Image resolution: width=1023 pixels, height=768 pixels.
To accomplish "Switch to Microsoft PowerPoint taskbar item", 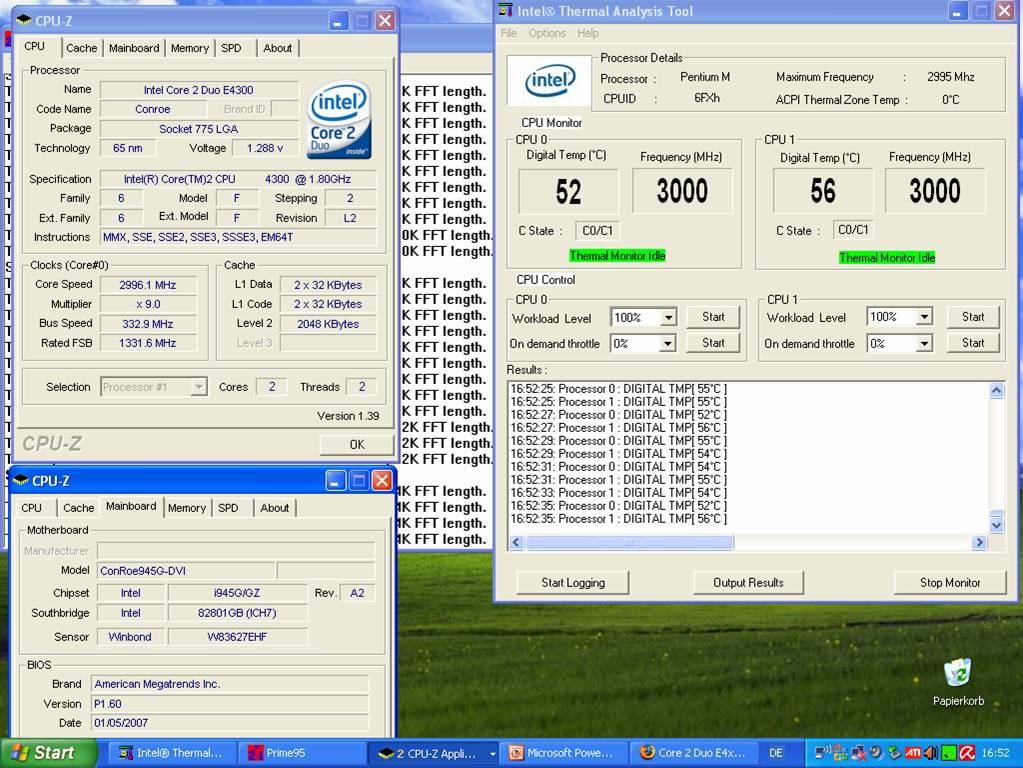I will 562,753.
